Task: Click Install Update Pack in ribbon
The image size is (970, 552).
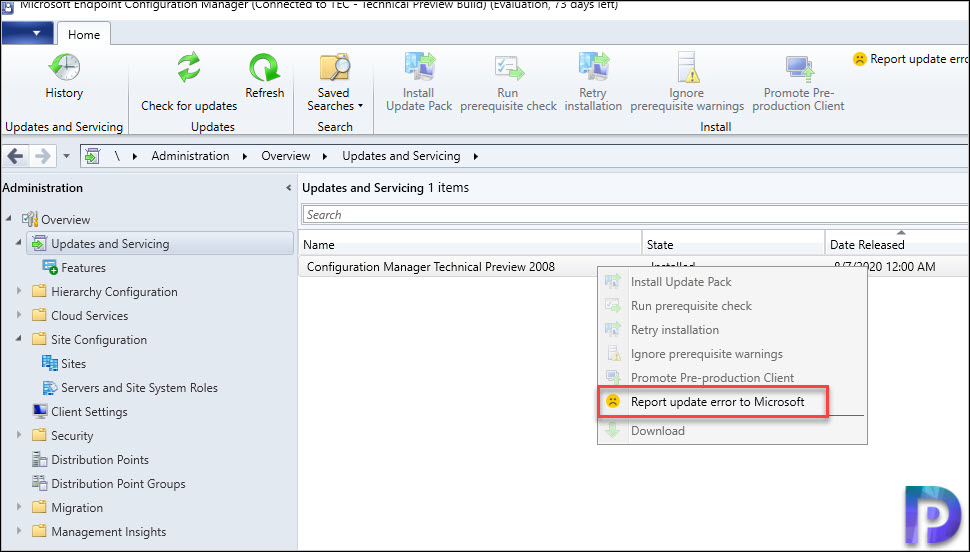Action: pos(419,82)
